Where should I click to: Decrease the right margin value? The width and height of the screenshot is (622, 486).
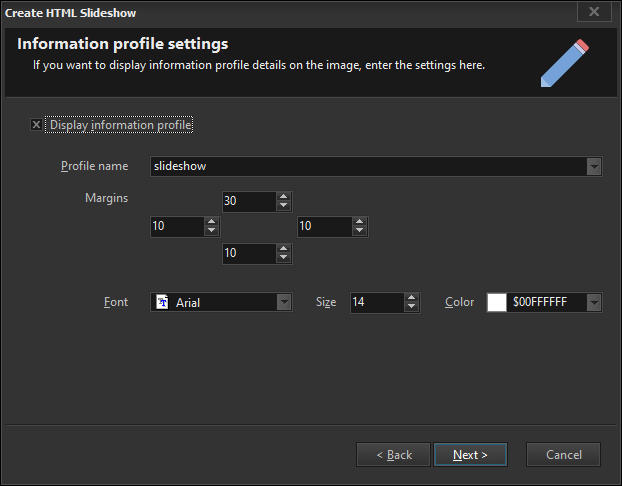(x=360, y=232)
